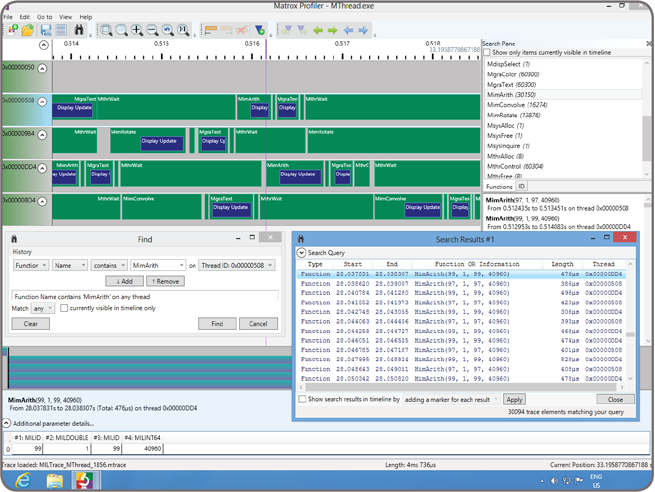Jump to previous marker purple arrow icon
Screen dimensions: 655x492
287,30
